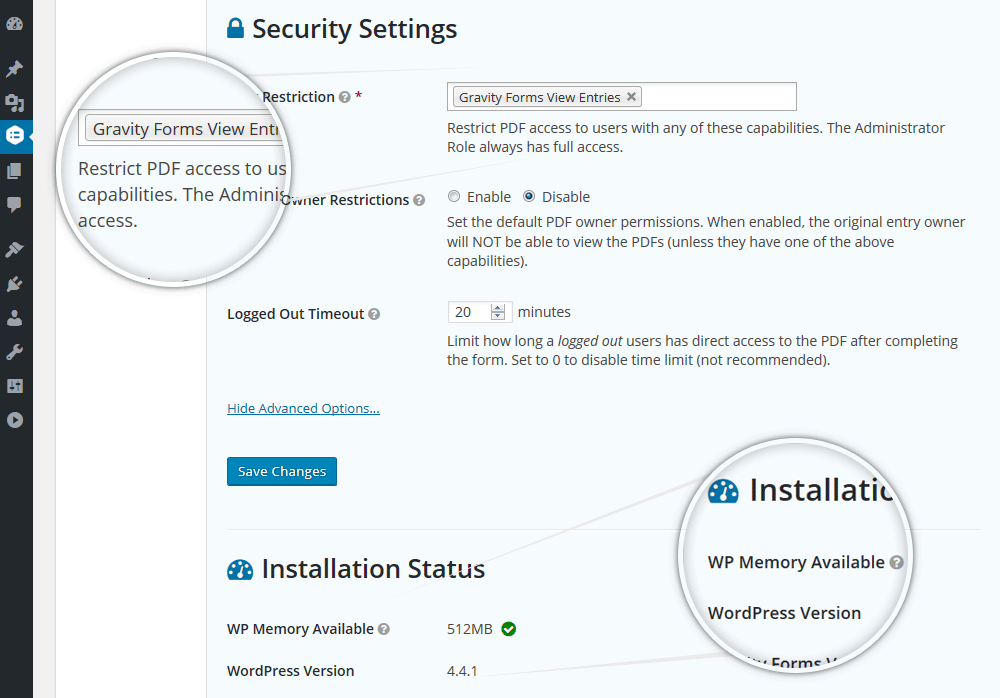Screen dimensions: 1000x698
Task: Click the Logged Out Timeout label
Action: coord(295,314)
